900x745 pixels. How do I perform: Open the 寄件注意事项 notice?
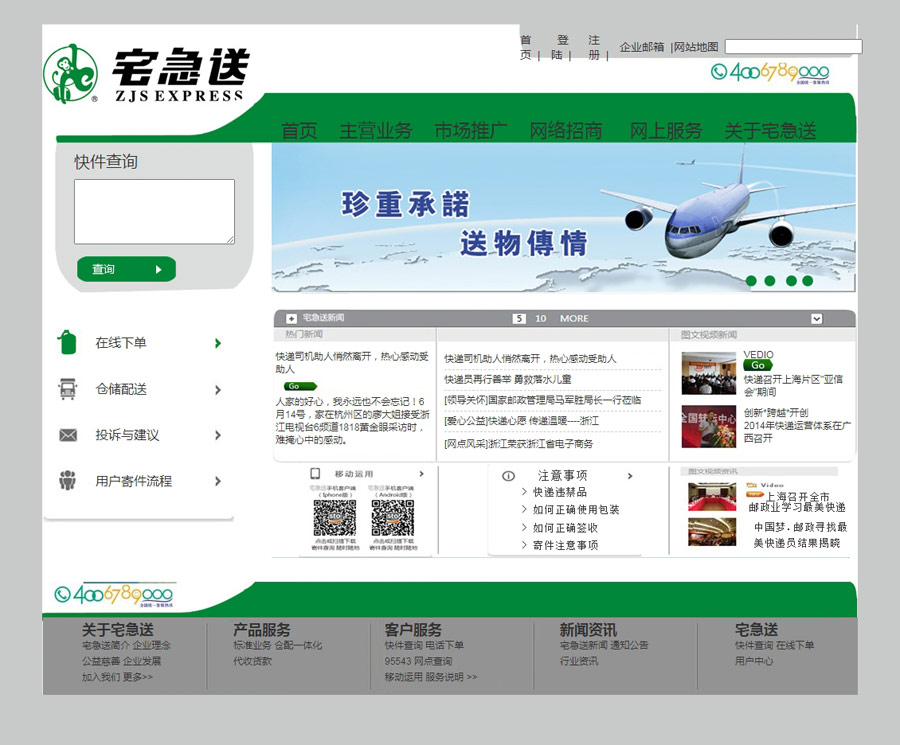coord(565,545)
